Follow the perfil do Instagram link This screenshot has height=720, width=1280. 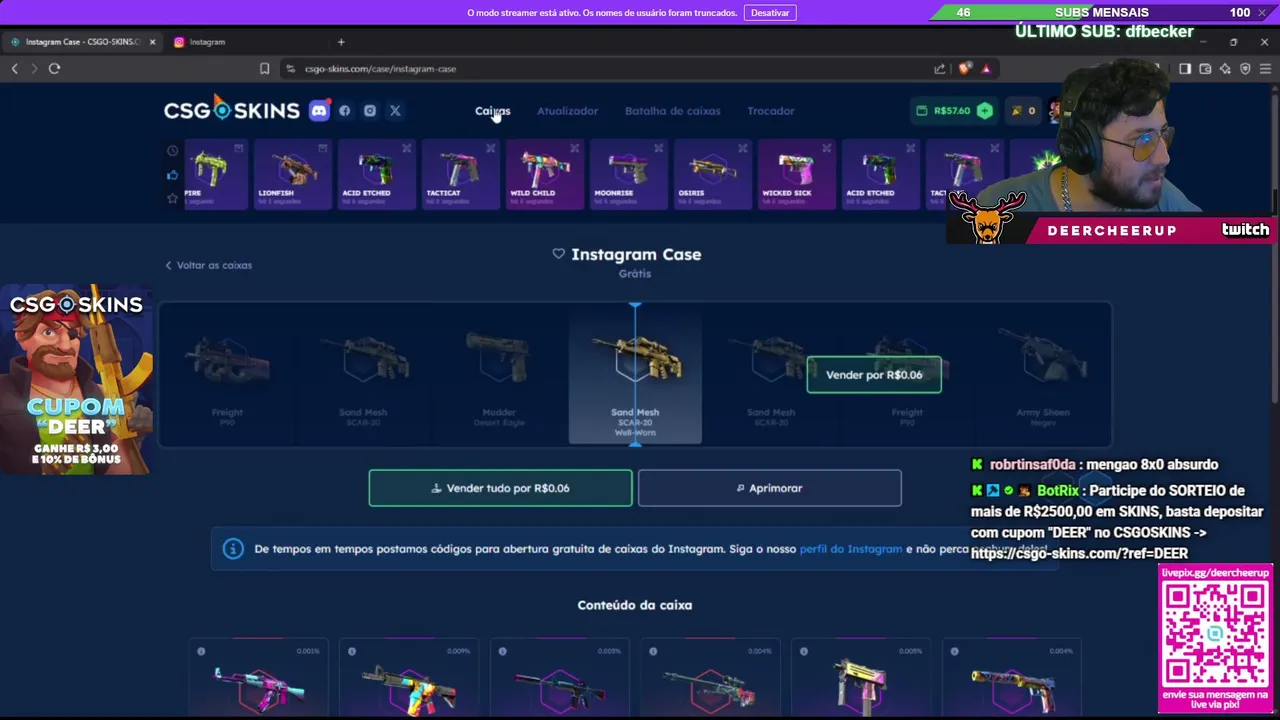851,549
